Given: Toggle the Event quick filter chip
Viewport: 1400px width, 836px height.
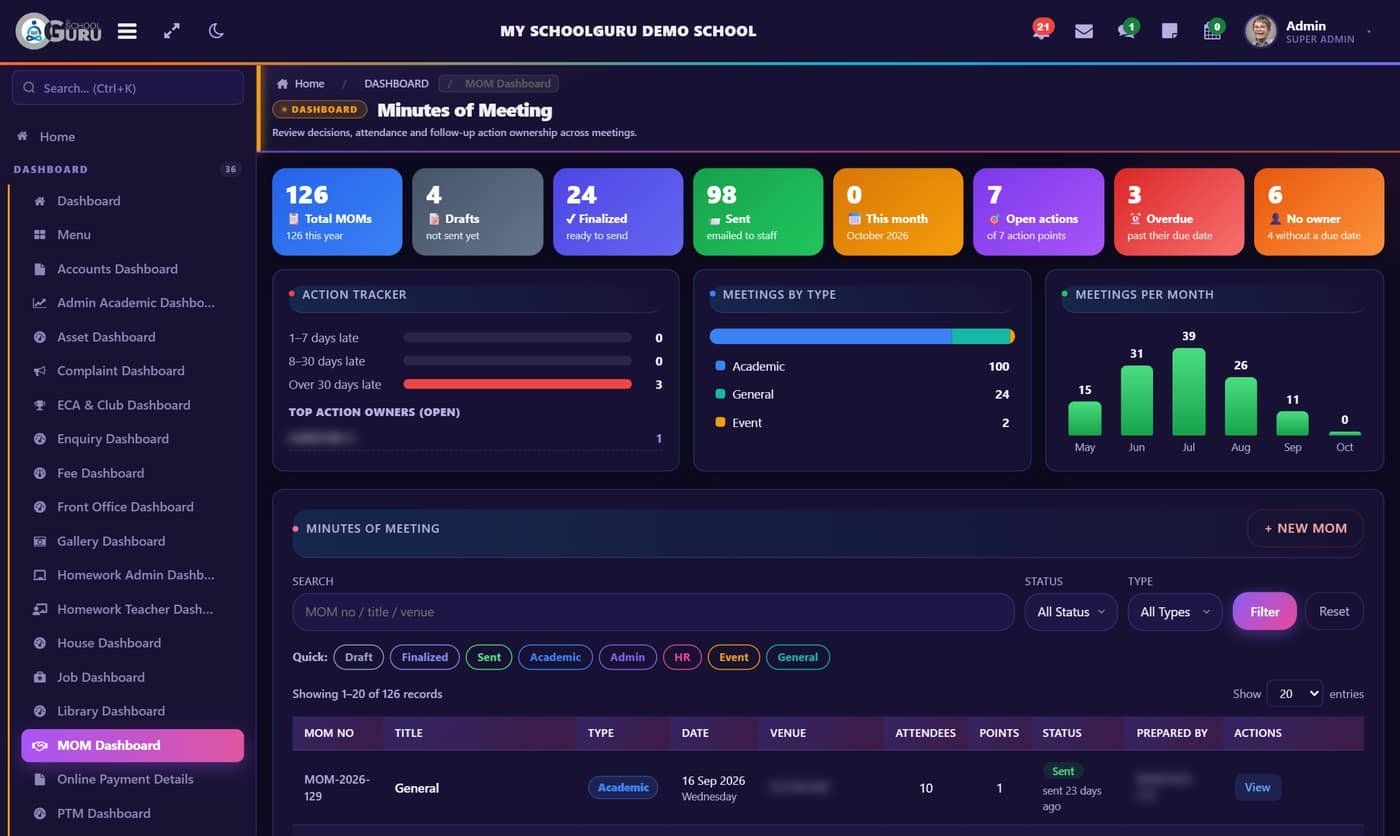Looking at the screenshot, I should coord(734,657).
